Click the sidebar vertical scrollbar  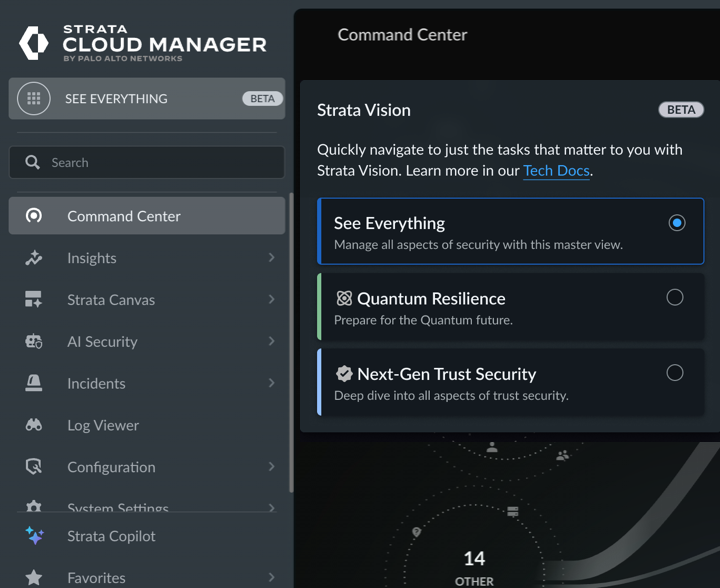point(291,340)
